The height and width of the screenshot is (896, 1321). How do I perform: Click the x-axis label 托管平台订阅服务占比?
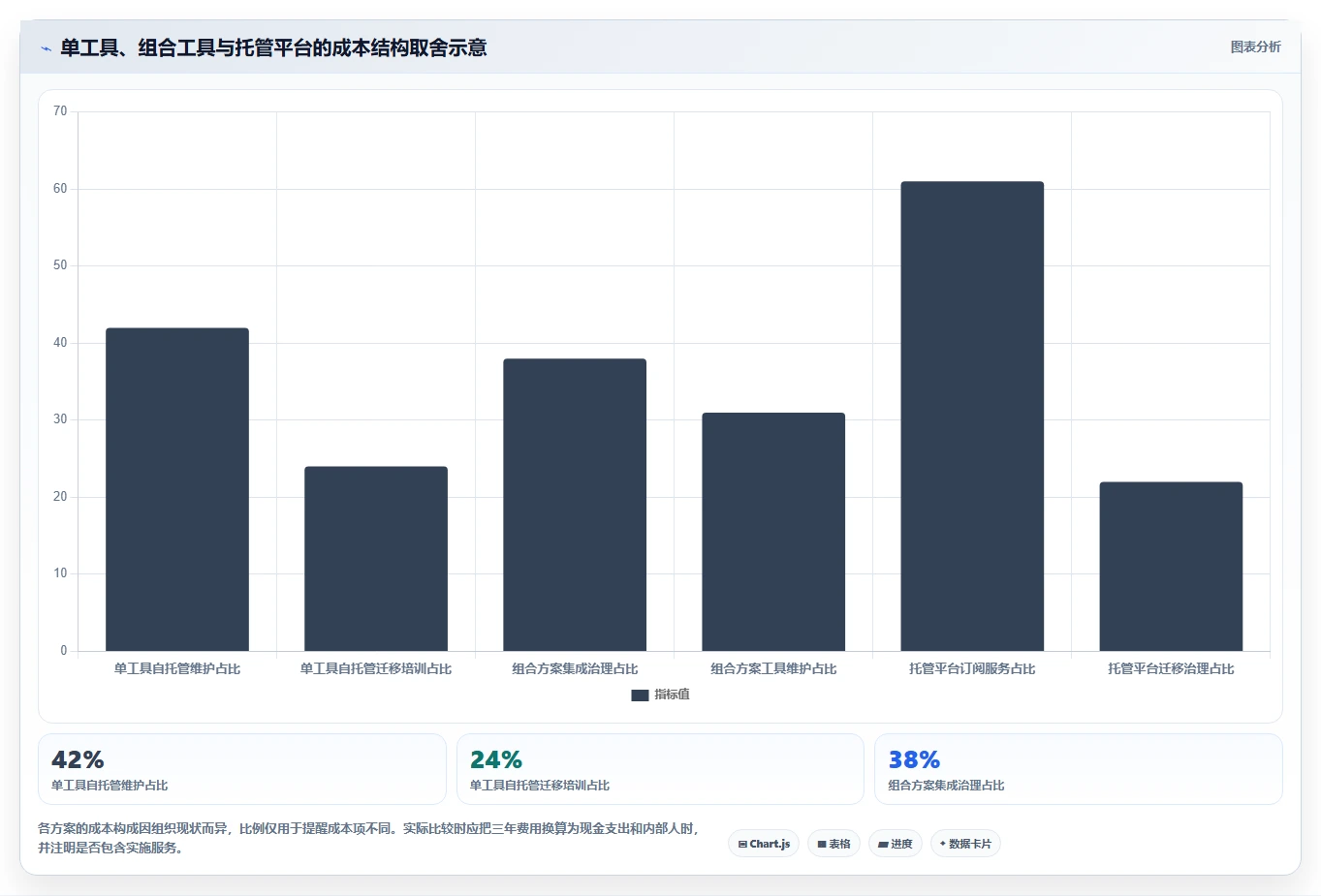pyautogui.click(x=972, y=668)
